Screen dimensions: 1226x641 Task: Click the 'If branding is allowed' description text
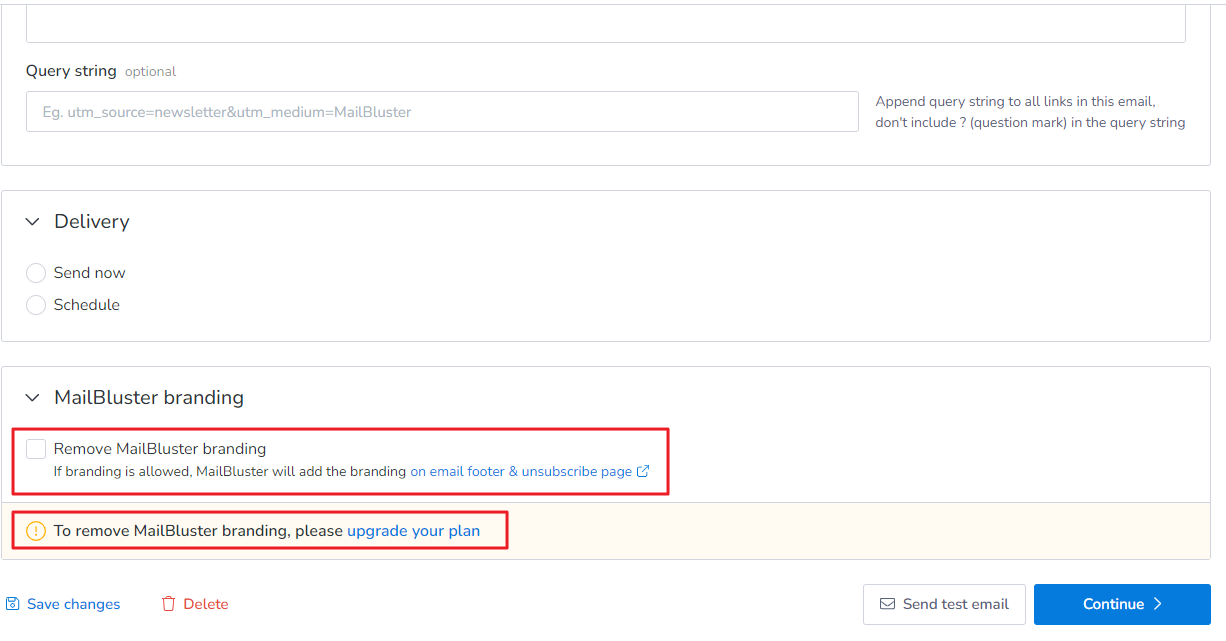point(230,471)
